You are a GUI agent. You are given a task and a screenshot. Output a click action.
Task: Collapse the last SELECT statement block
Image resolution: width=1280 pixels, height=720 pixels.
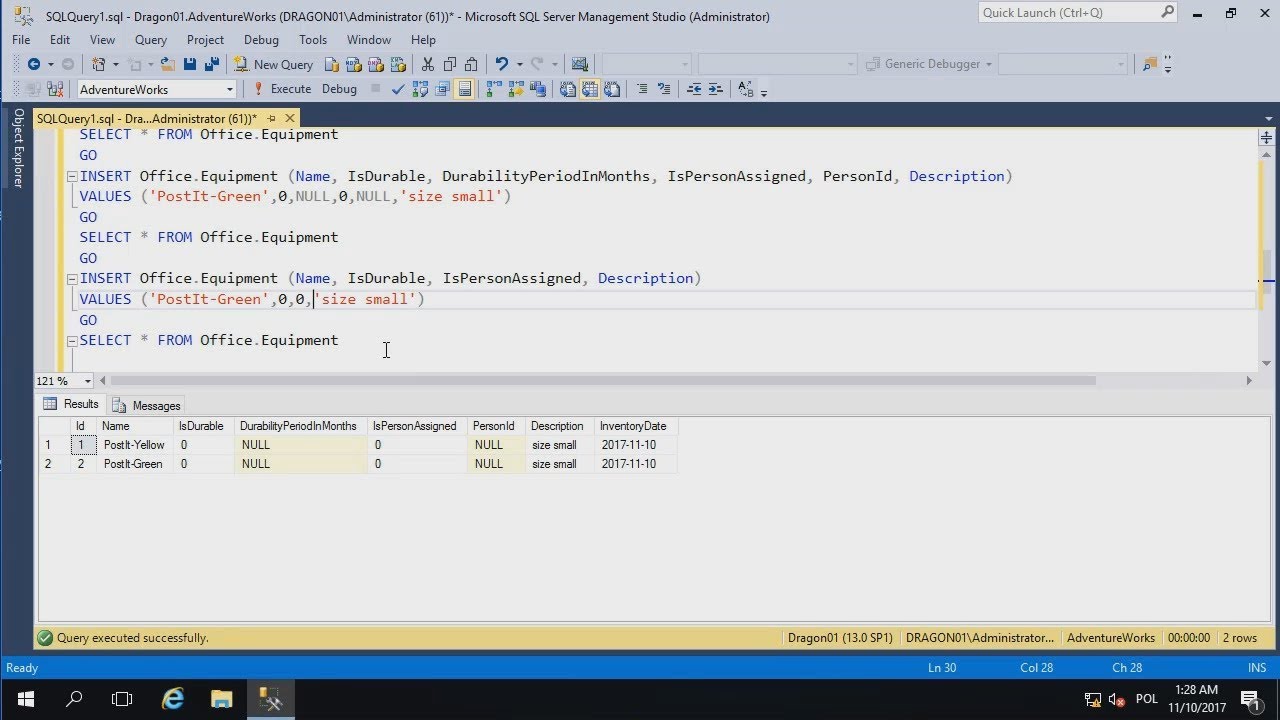(x=71, y=341)
